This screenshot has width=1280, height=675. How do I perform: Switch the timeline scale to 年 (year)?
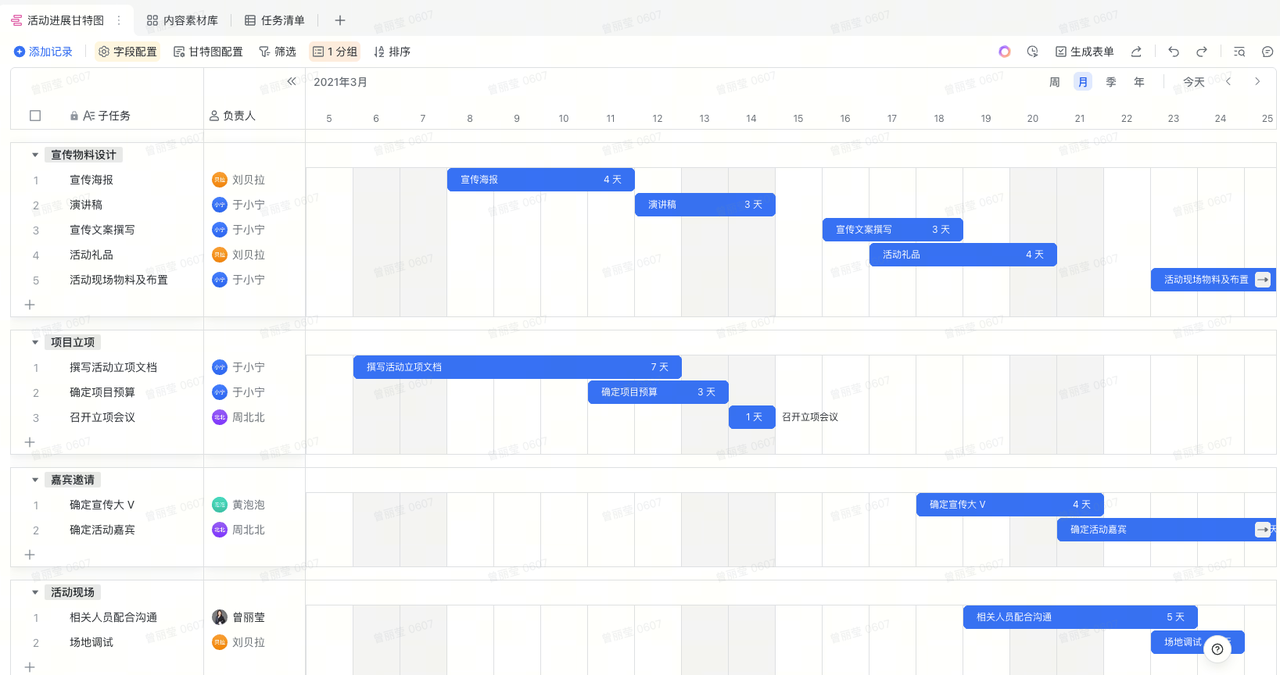(x=1139, y=82)
